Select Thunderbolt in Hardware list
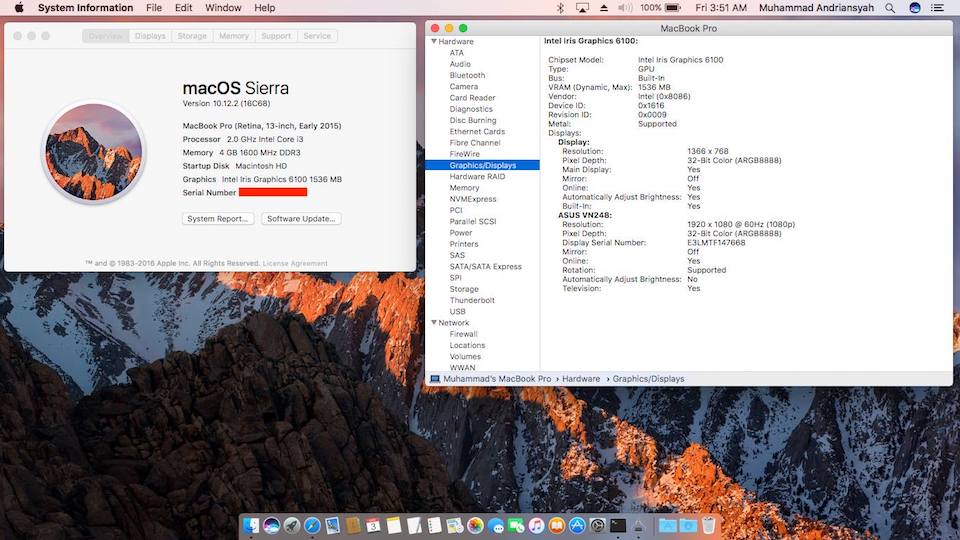This screenshot has height=540, width=960. [472, 300]
